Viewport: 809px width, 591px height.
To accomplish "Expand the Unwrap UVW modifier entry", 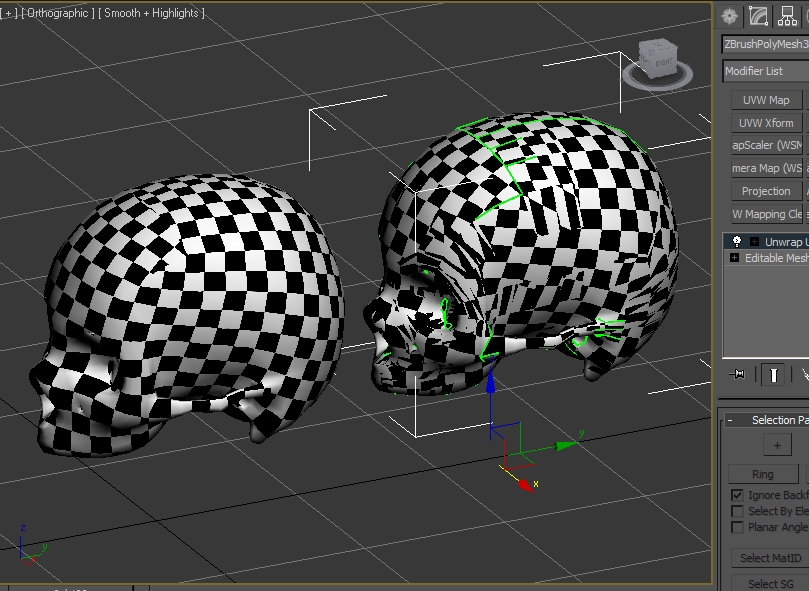I will [755, 242].
